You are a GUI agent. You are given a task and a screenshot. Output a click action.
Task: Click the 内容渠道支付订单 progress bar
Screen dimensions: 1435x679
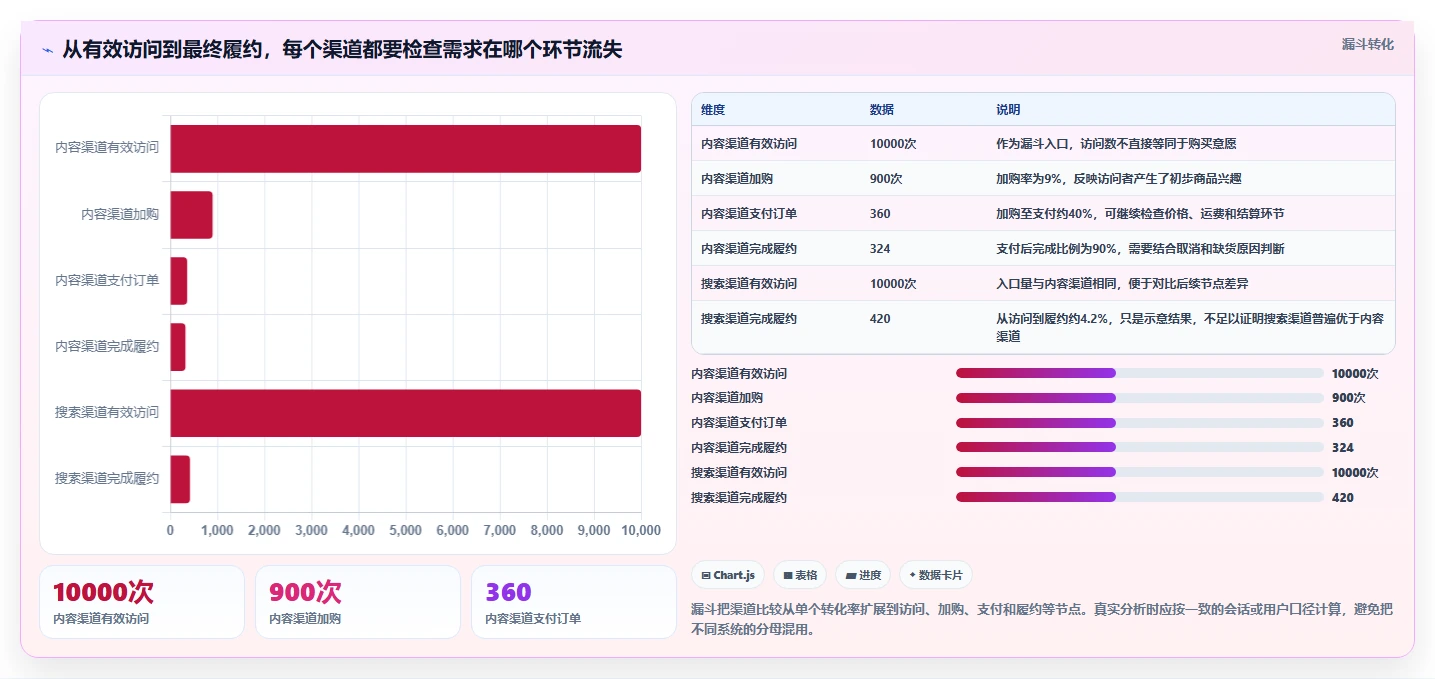pos(1140,423)
